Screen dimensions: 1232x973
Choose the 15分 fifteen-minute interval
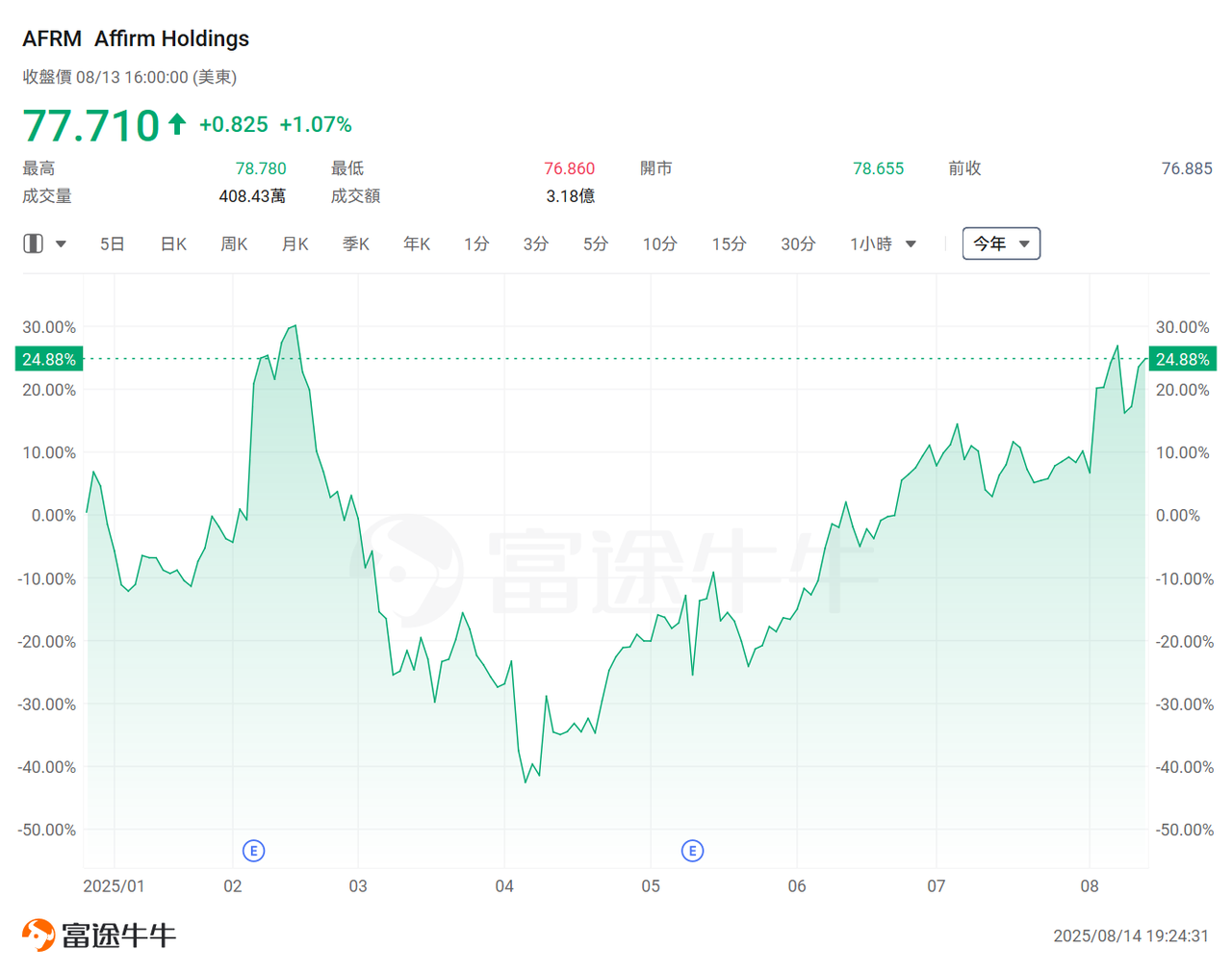pyautogui.click(x=729, y=243)
